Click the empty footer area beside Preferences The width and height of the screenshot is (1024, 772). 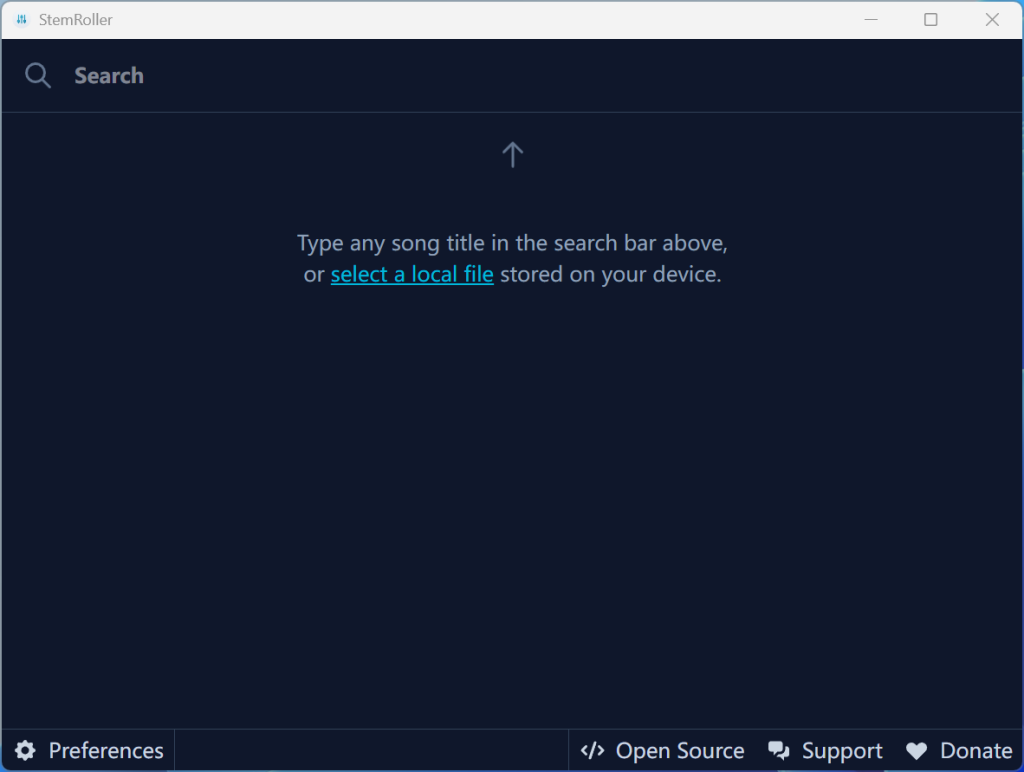click(370, 751)
